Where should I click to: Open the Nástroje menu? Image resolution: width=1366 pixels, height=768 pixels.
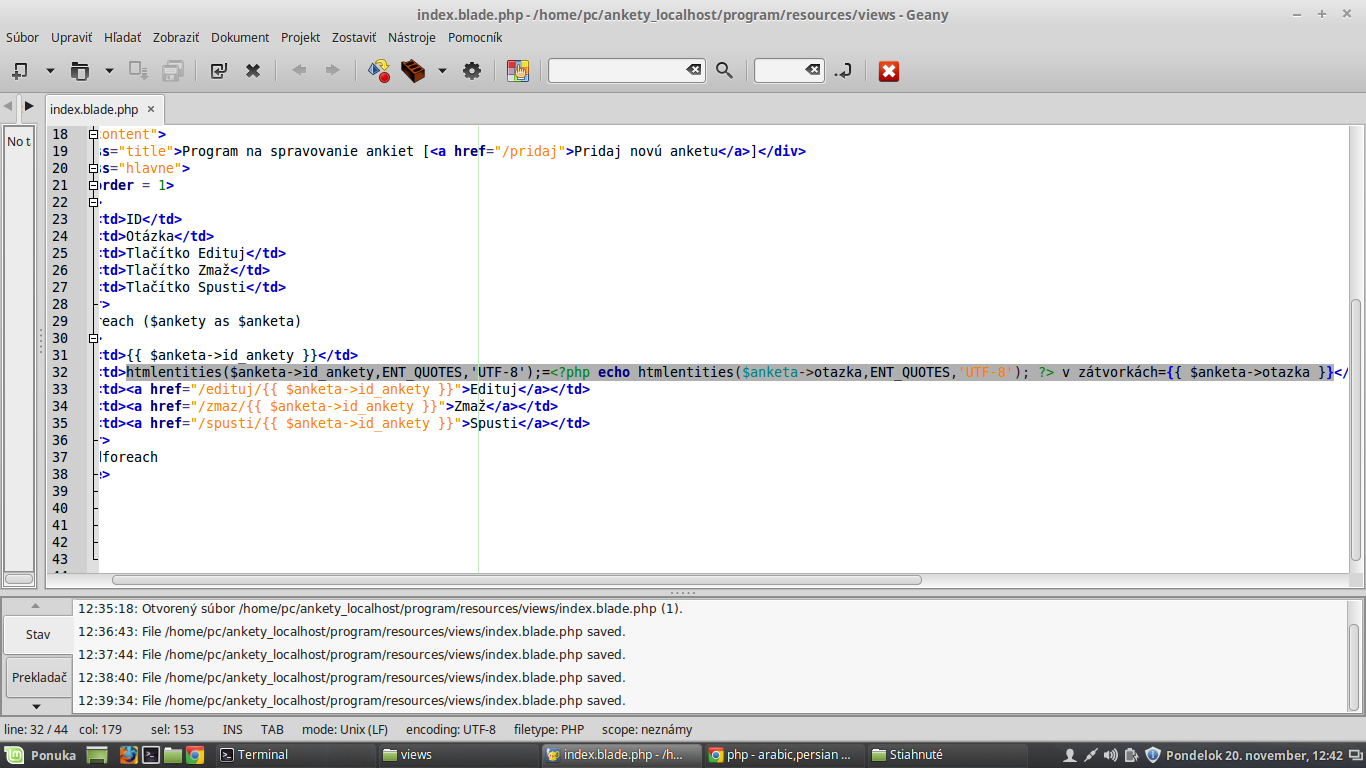(412, 37)
